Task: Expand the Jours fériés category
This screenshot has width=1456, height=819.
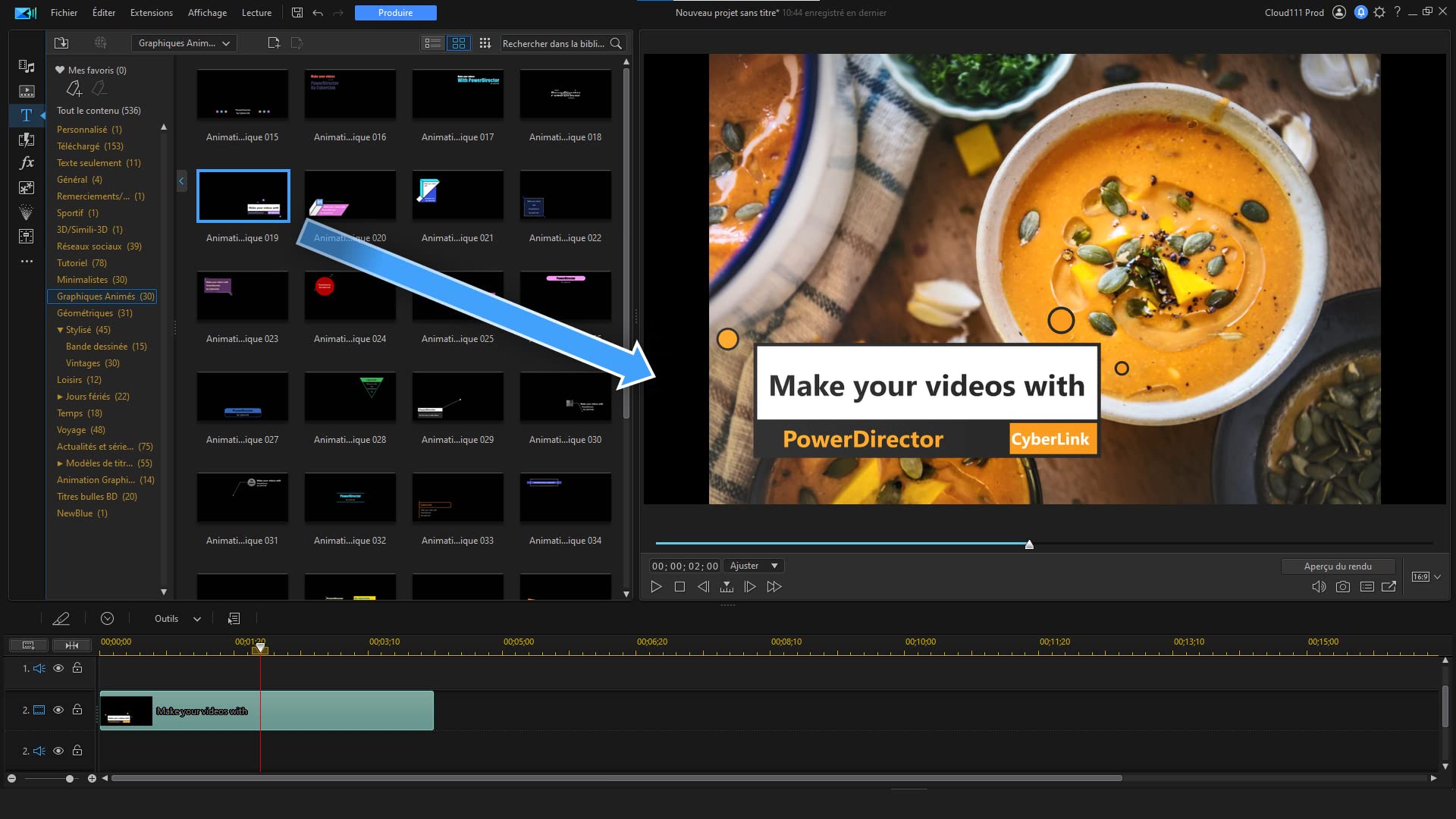Action: (x=60, y=397)
